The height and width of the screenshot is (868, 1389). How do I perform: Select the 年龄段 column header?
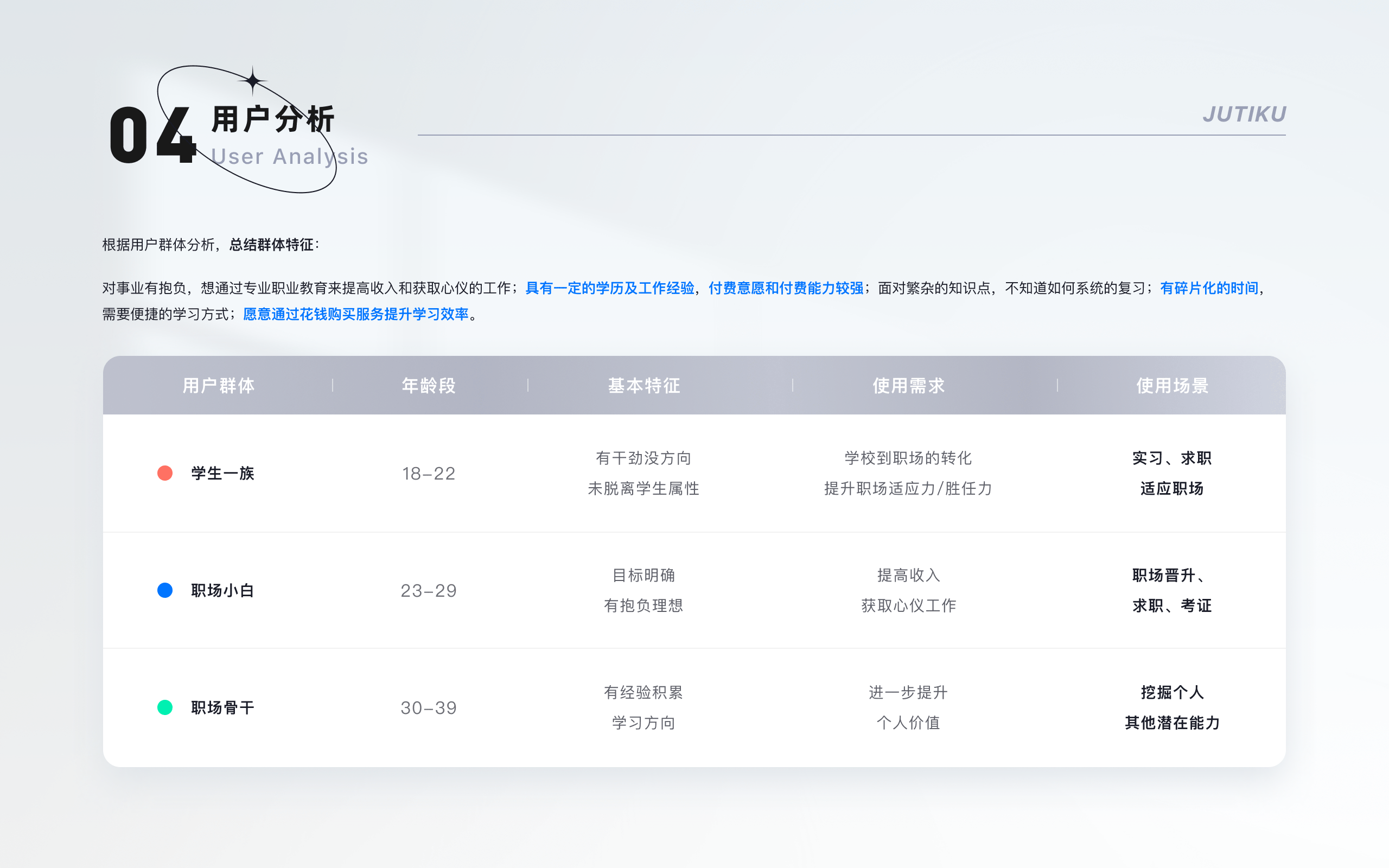429,386
